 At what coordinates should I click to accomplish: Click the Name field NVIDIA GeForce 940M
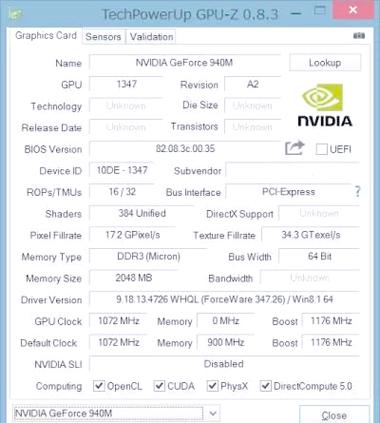pos(184,63)
